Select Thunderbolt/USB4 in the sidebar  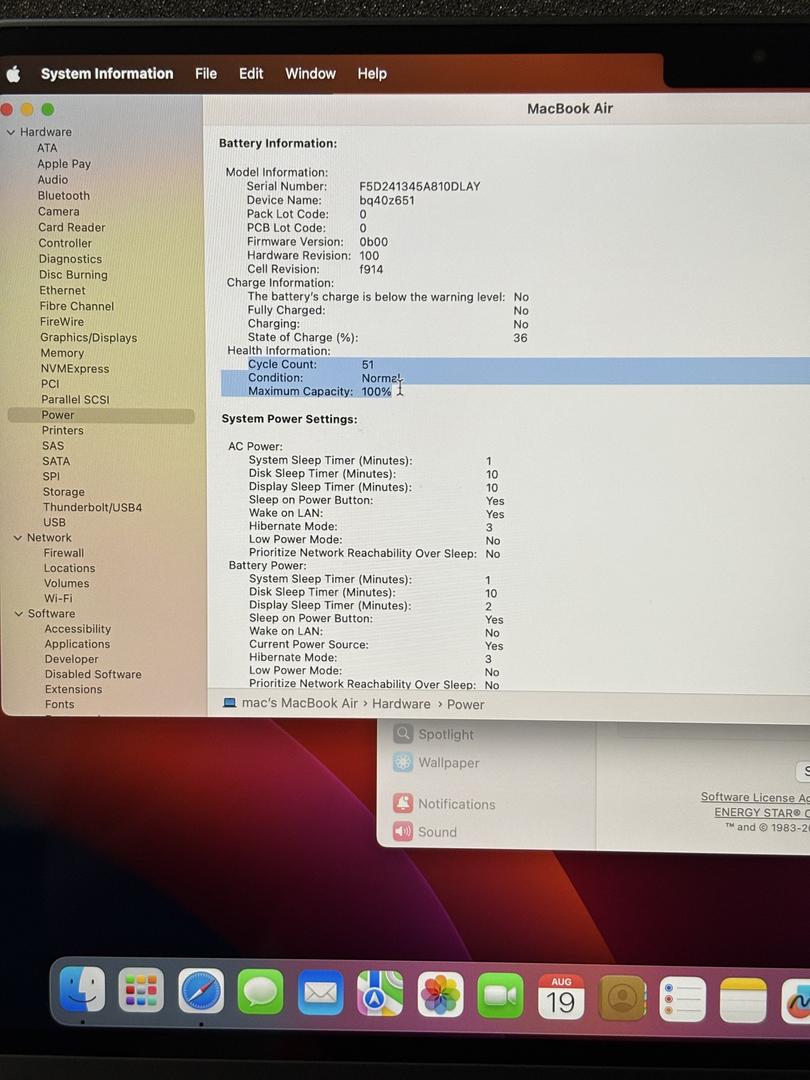92,508
